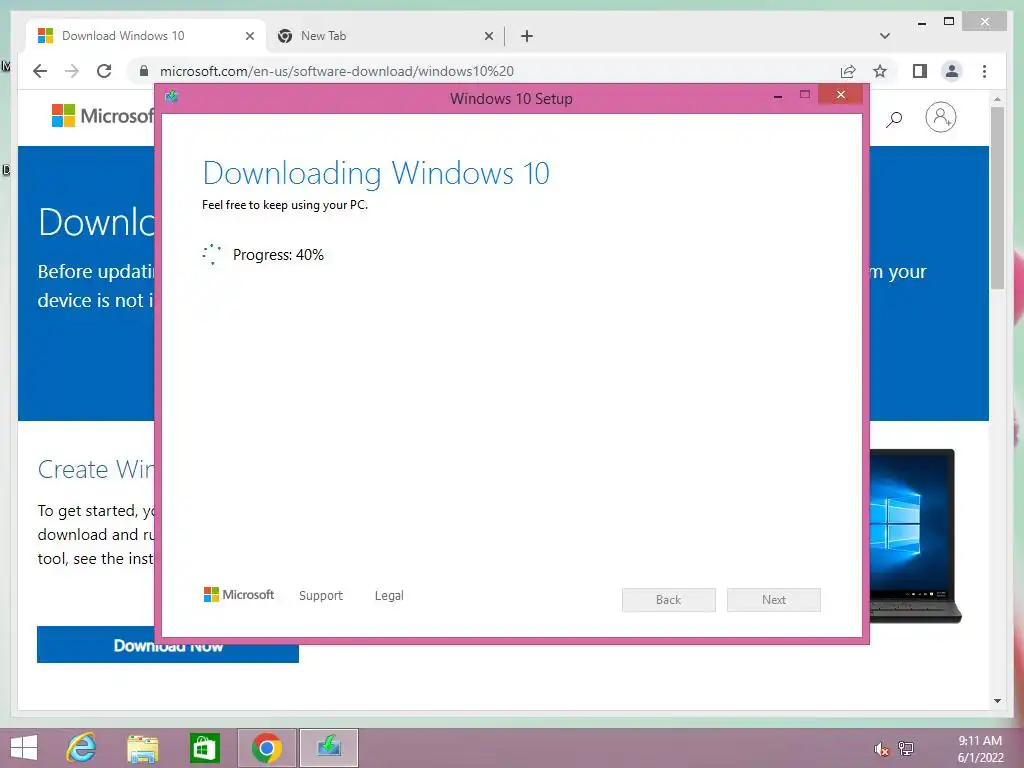1024x768 pixels.
Task: Click the Legal link in setup
Action: click(389, 596)
